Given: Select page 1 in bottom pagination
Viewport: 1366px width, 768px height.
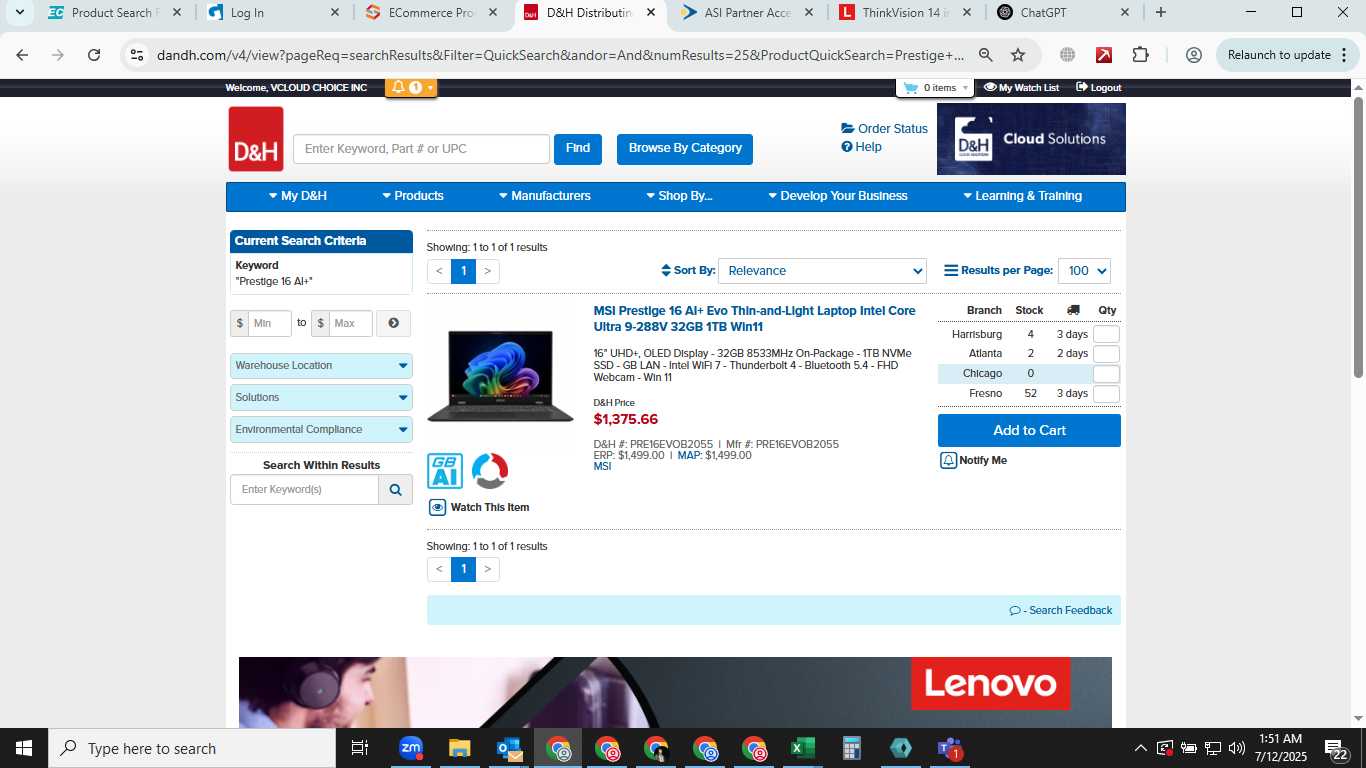Looking at the screenshot, I should [x=463, y=570].
